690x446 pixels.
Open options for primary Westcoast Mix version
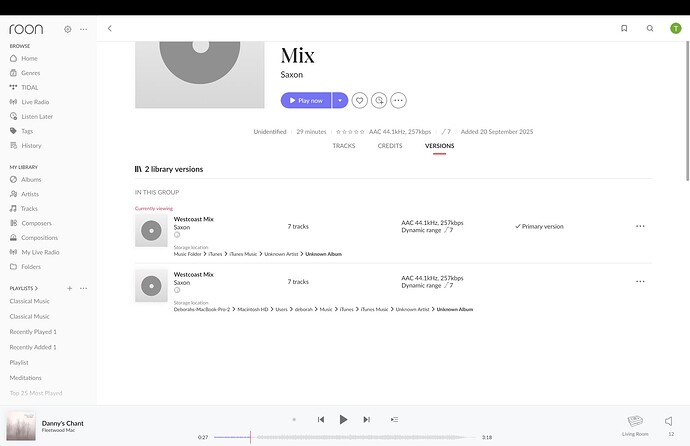point(640,226)
